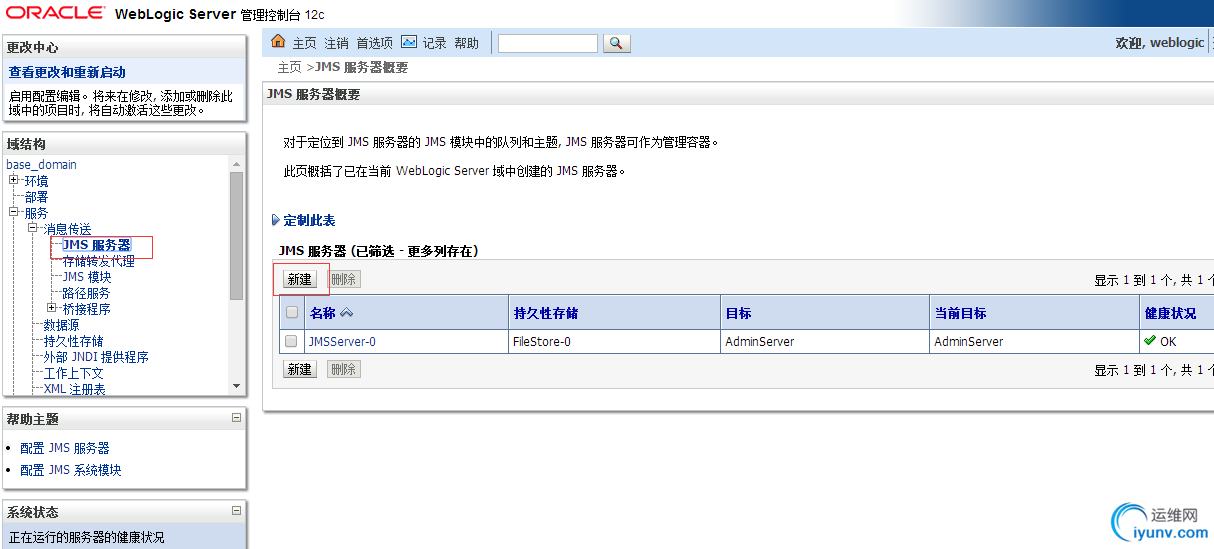
Task: Click 当前目标 column header
Action: click(960, 313)
